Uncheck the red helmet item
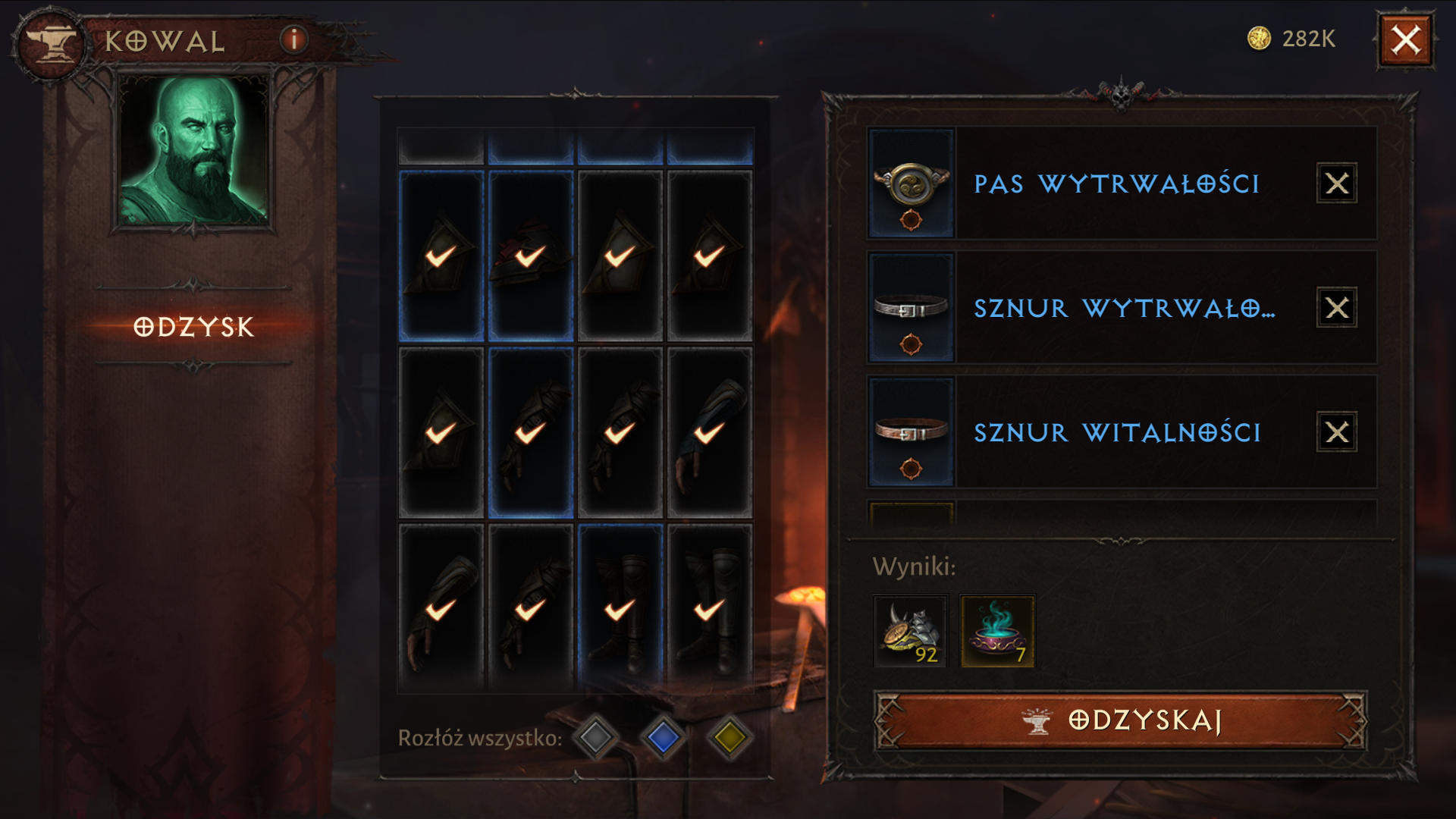This screenshot has width=1456, height=819. 531,256
